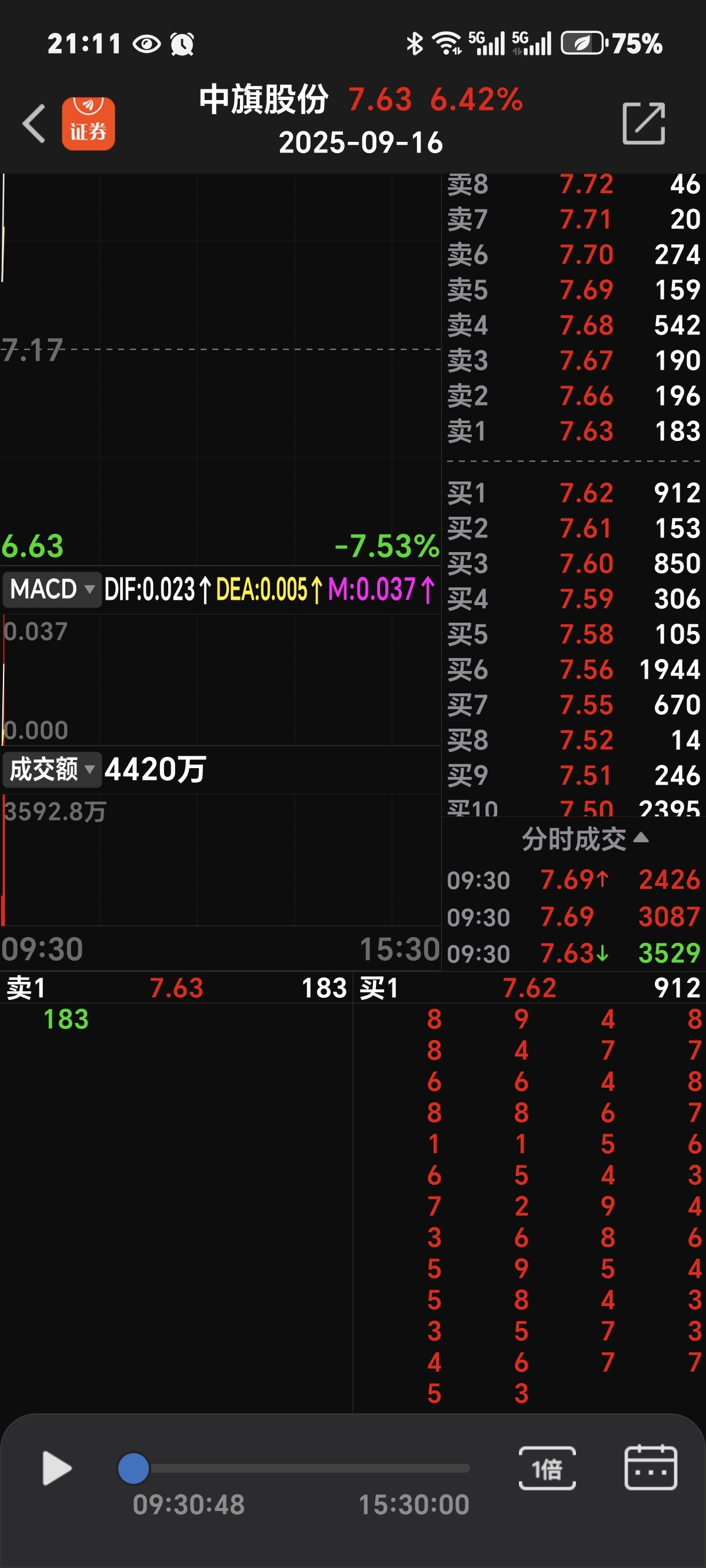
Task: Tap the eye-care status icon
Action: 146,44
